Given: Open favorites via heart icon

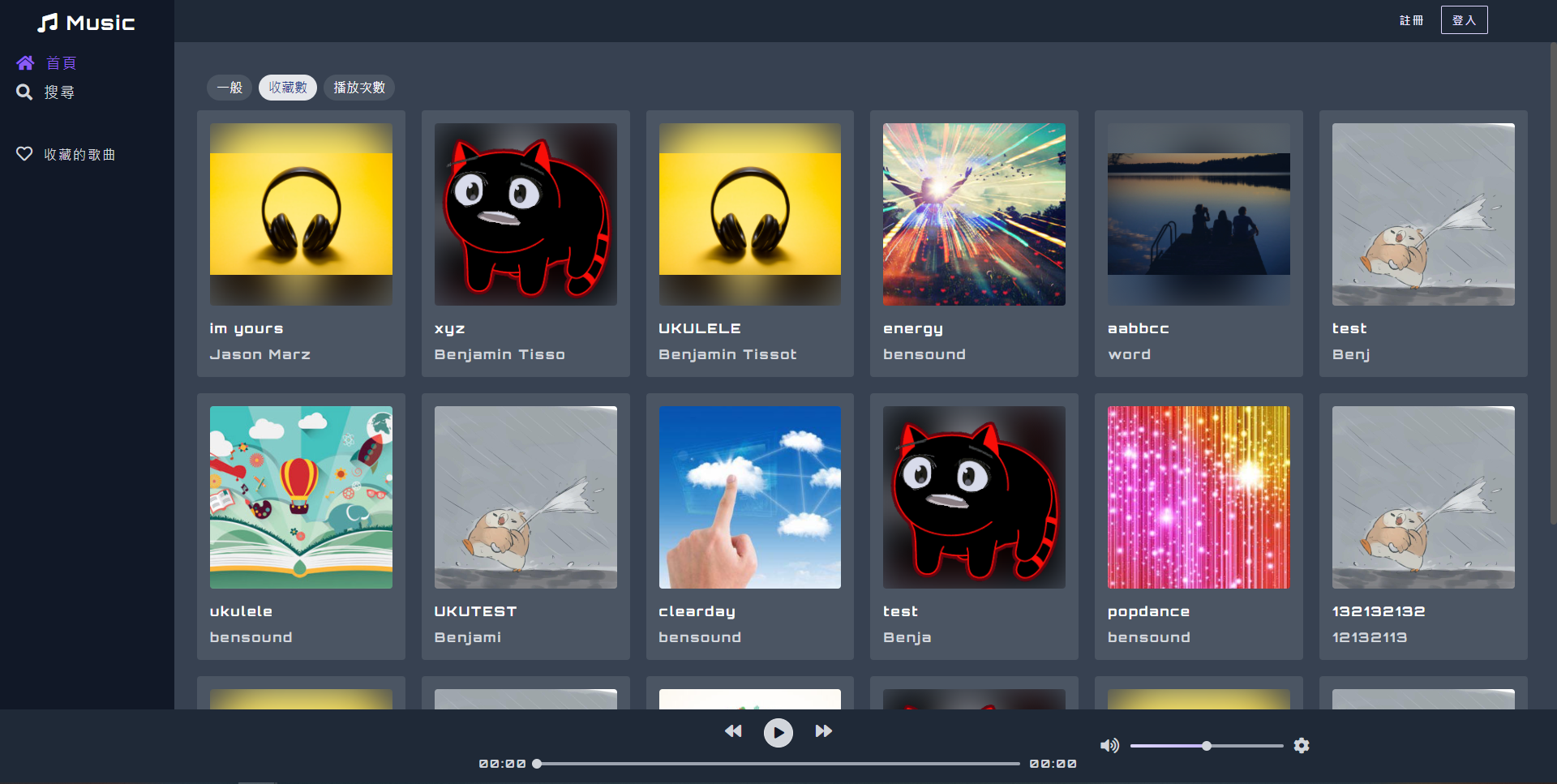Looking at the screenshot, I should point(24,154).
